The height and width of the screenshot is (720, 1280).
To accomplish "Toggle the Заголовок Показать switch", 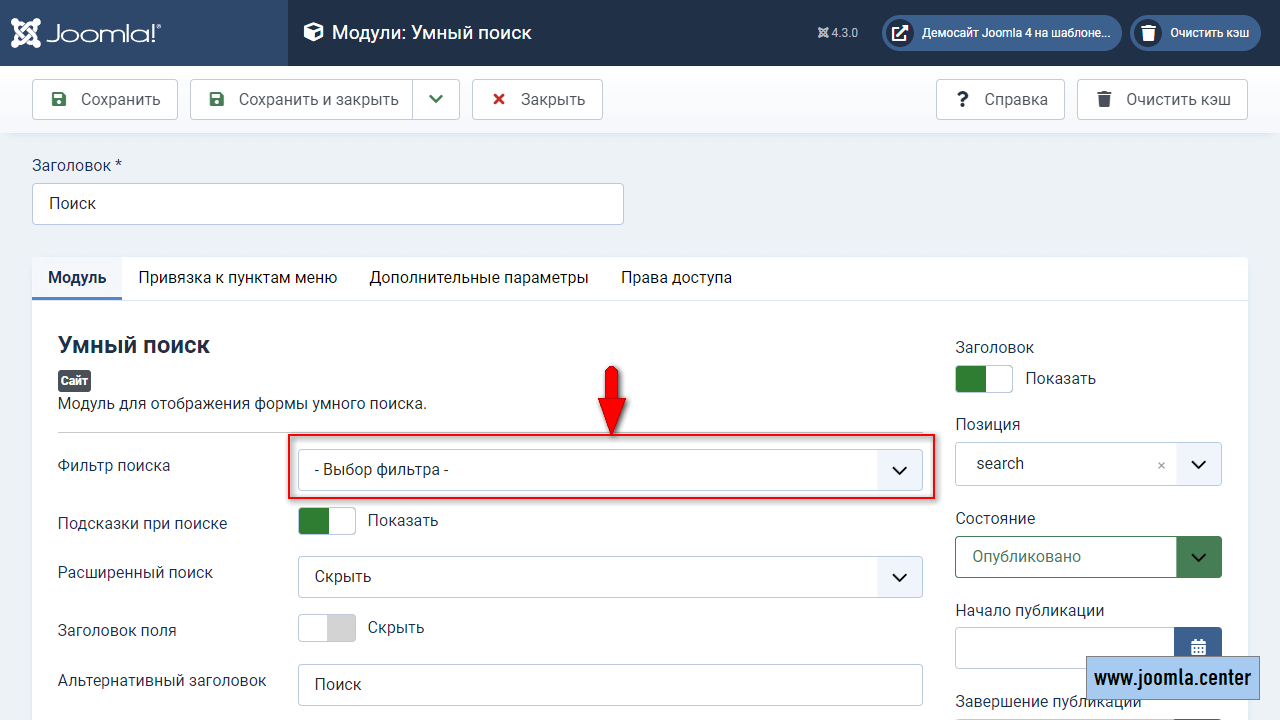I will [984, 379].
